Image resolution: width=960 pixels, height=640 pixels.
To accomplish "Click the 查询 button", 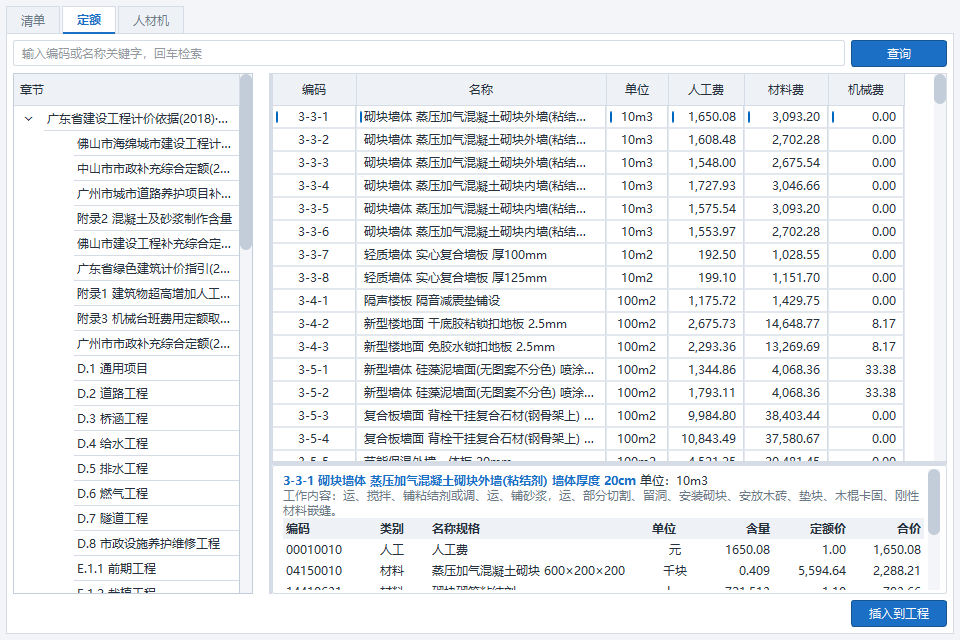I will (x=898, y=53).
